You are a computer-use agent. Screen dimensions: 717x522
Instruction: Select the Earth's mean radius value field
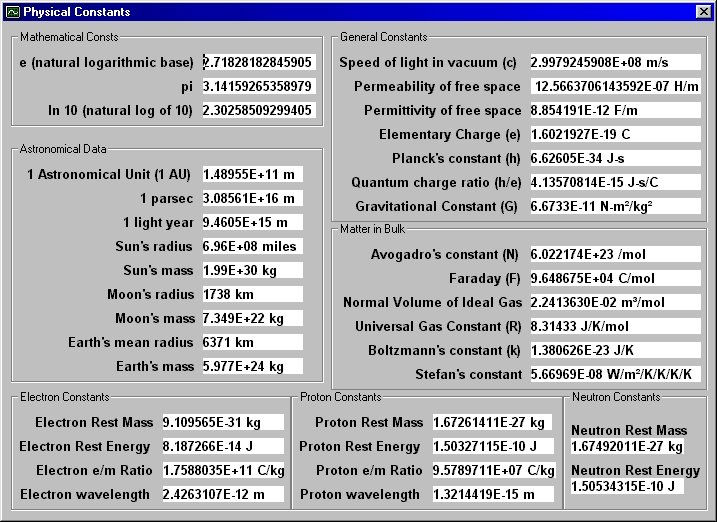252,342
